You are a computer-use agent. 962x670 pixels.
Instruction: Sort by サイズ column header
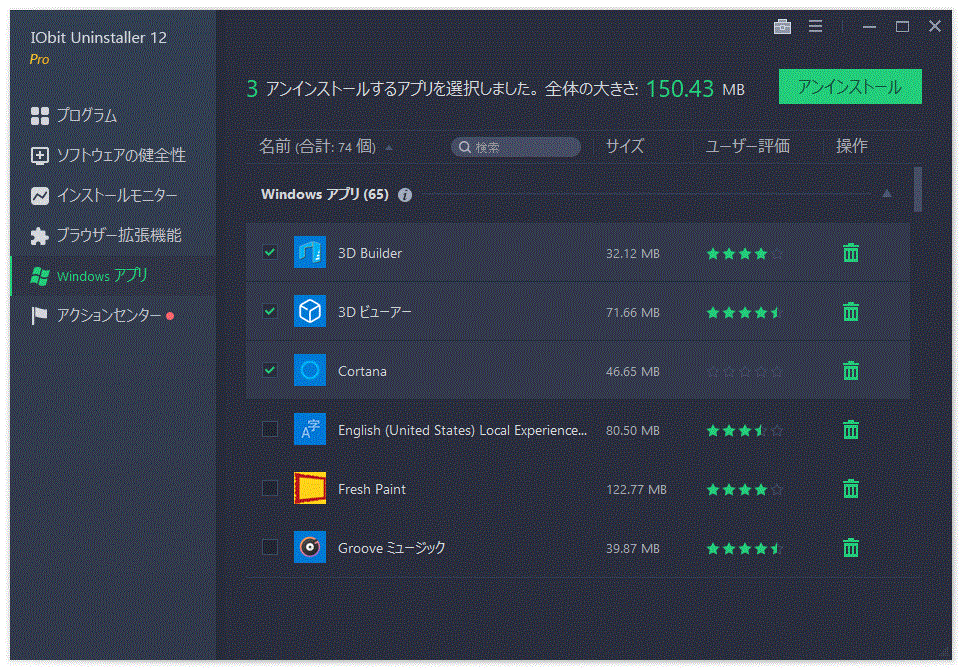(625, 146)
